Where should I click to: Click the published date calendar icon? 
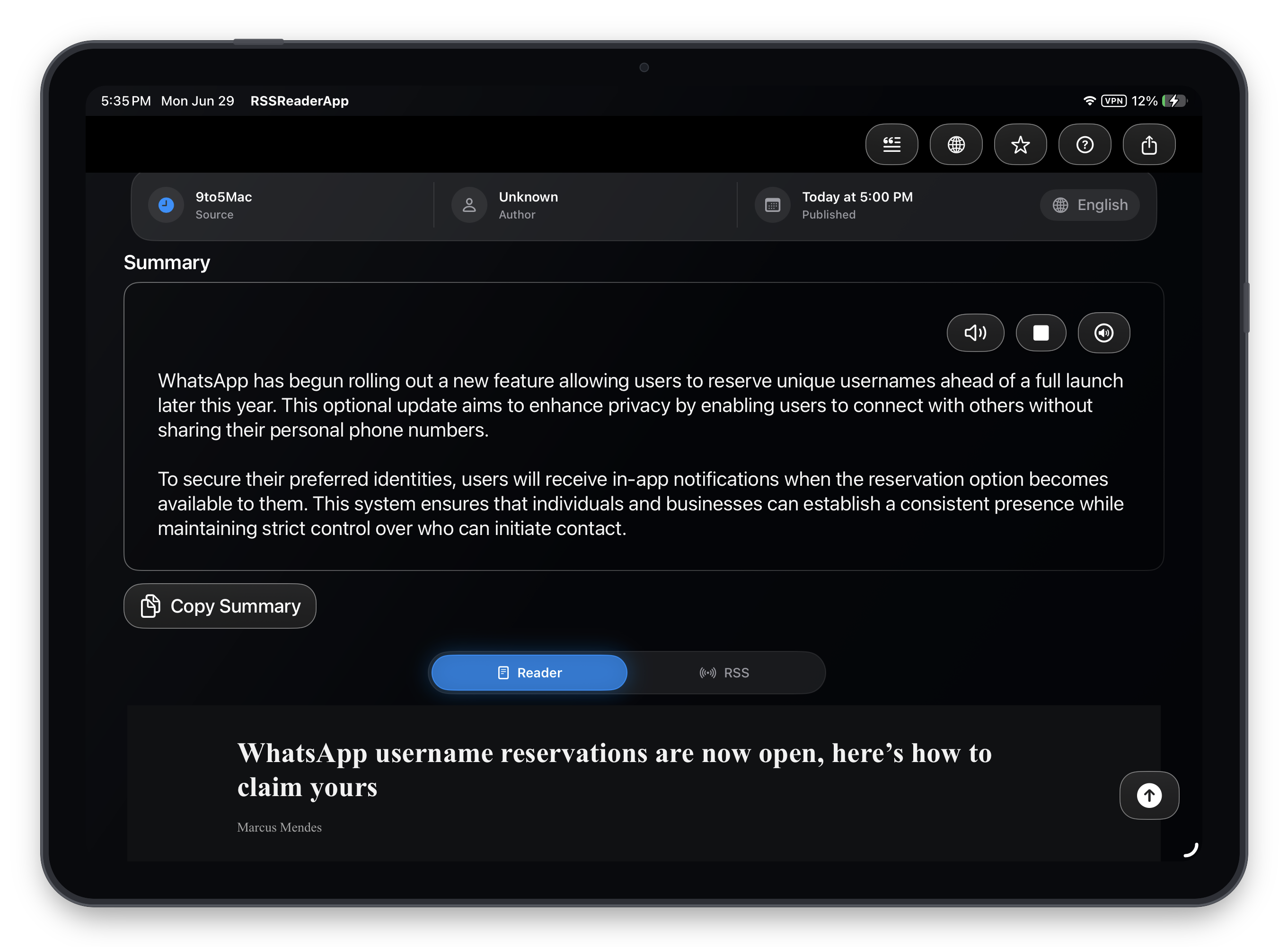coord(772,205)
